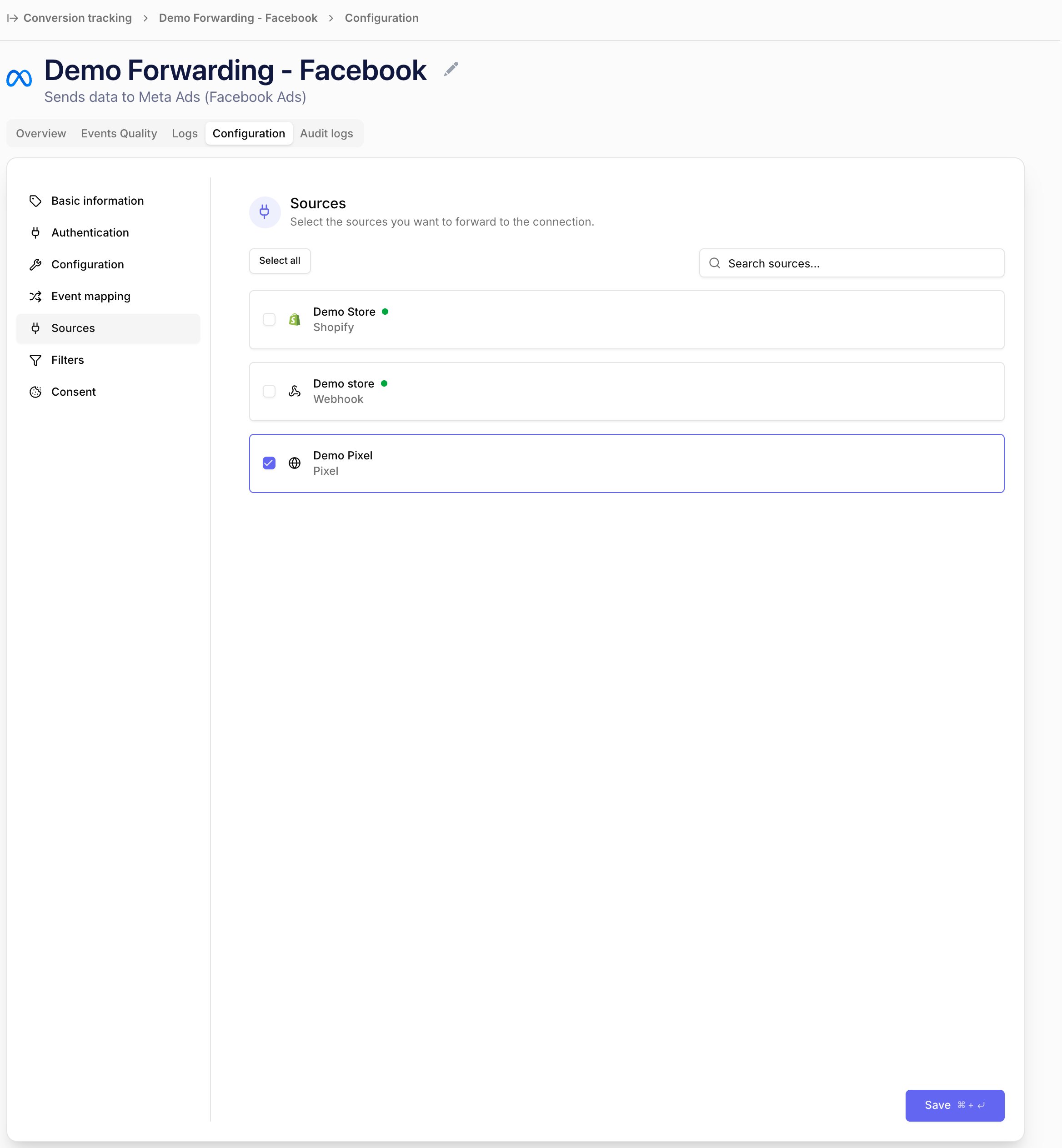The height and width of the screenshot is (1148, 1062).
Task: Click the Demo Store source name
Action: tap(344, 312)
